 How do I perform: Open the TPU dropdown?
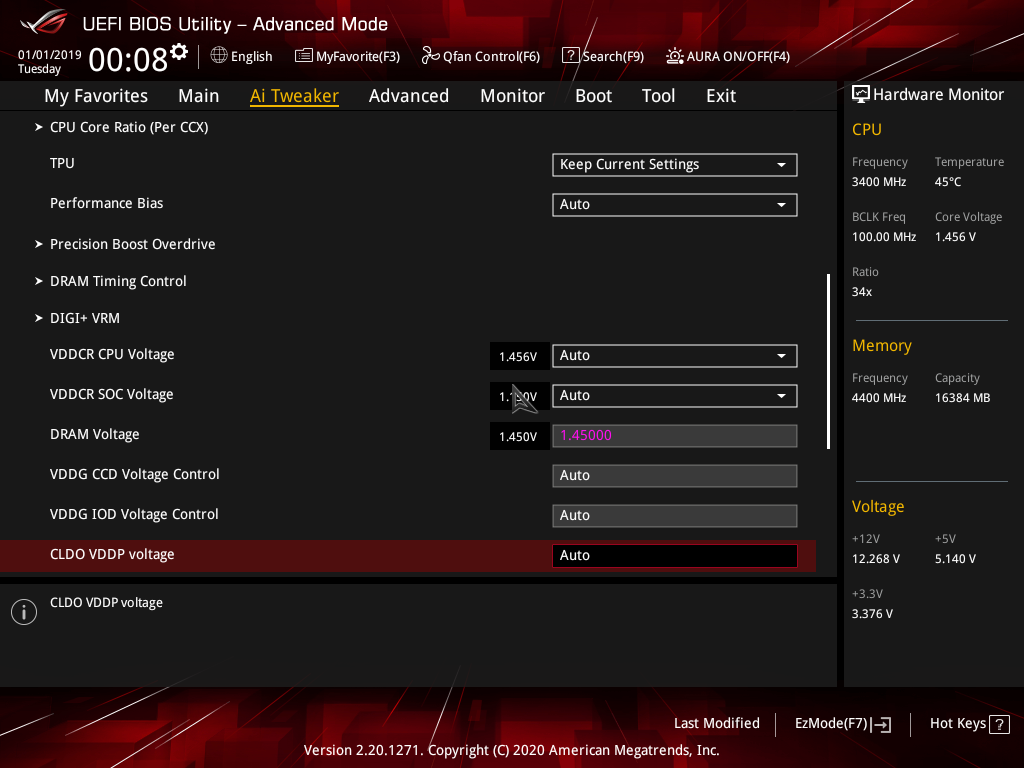(675, 165)
